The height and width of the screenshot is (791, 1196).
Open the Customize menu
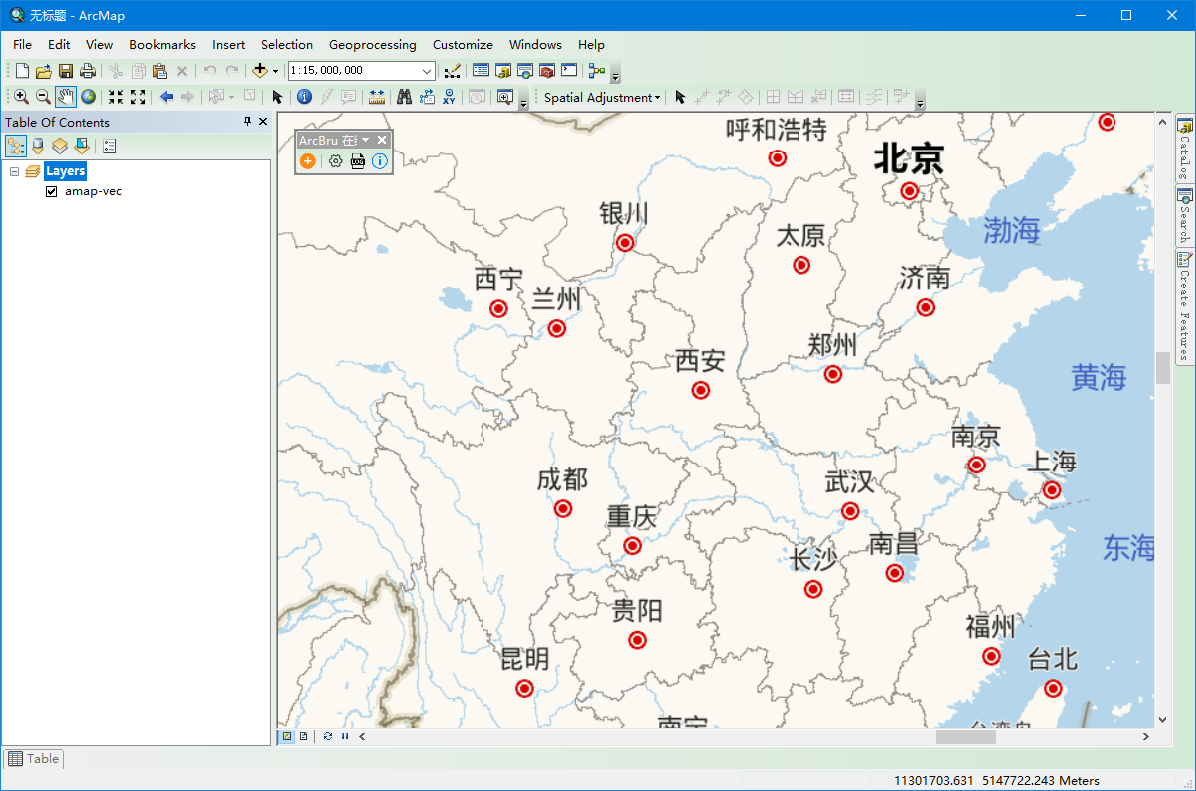[463, 45]
